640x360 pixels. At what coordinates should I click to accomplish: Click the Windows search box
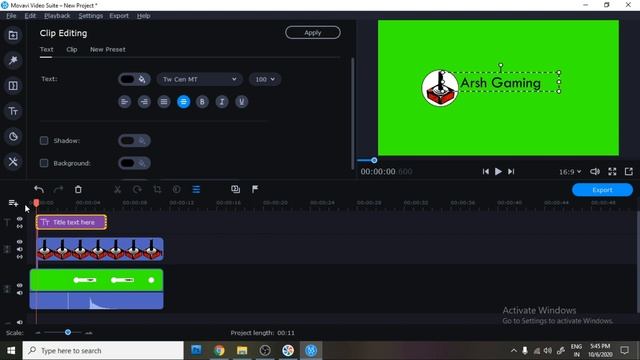tap(103, 351)
